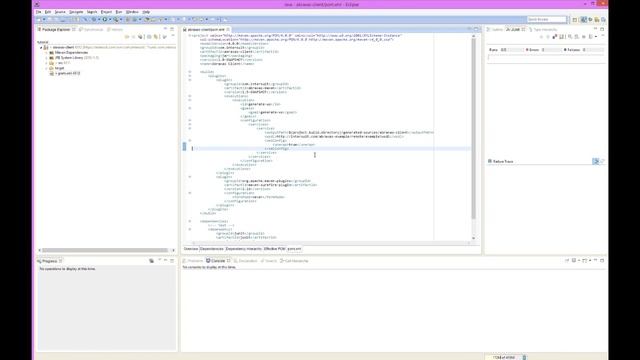Open the Run menu
Viewport: 640px width, 360px height.
coord(119,12)
